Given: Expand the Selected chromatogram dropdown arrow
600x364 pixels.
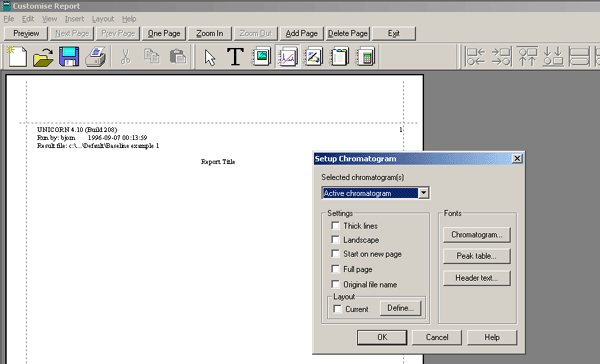Looking at the screenshot, I should coord(423,193).
